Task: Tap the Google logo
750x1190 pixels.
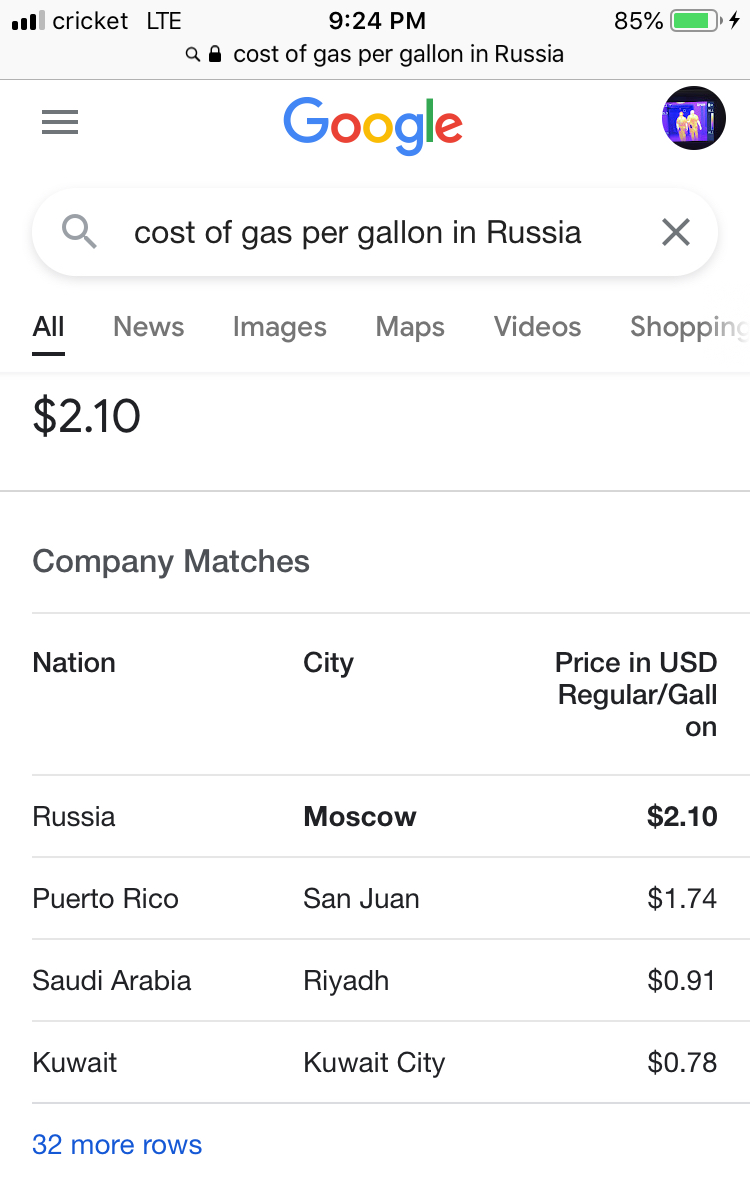Action: [373, 125]
